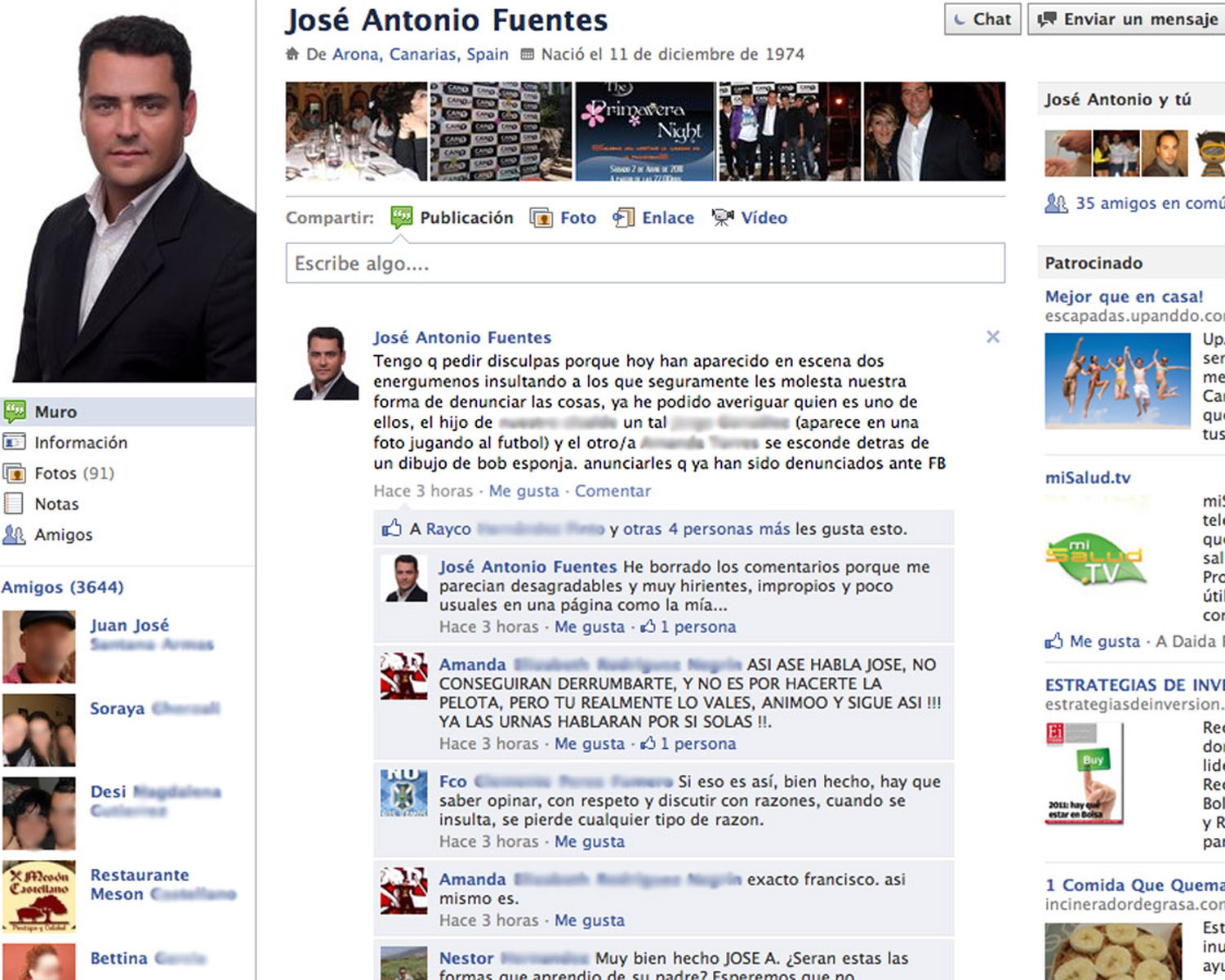Open the Información section in sidebar
This screenshot has height=980, width=1225.
pos(80,443)
